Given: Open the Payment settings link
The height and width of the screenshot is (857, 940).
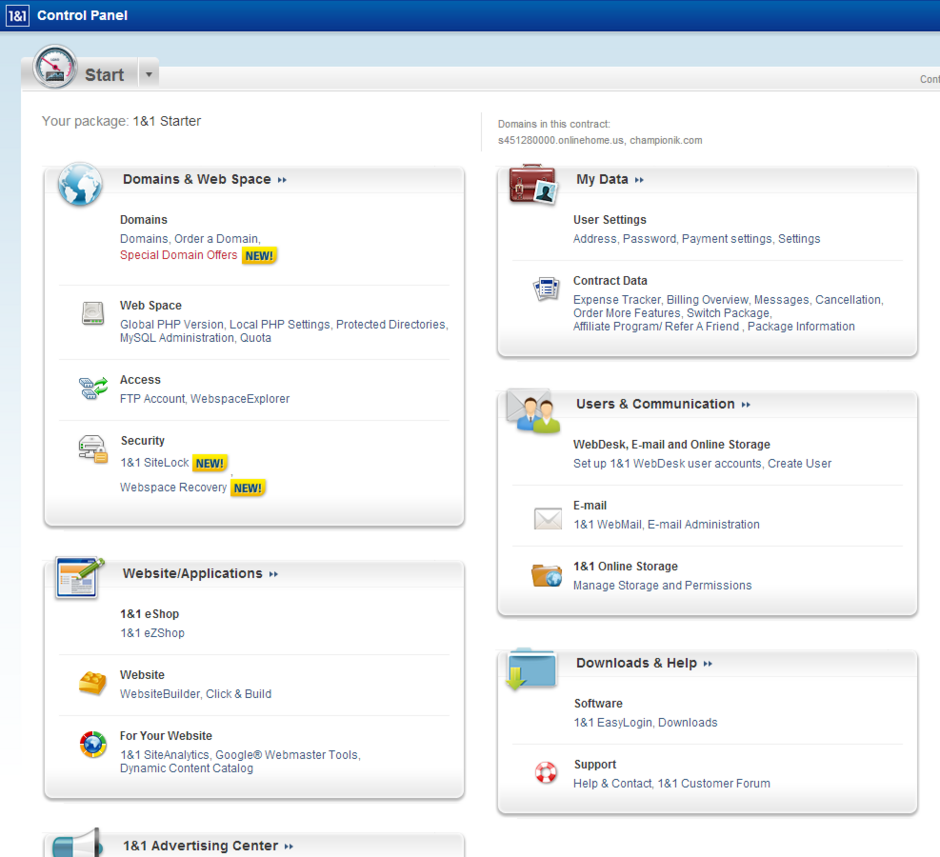Looking at the screenshot, I should tap(727, 239).
